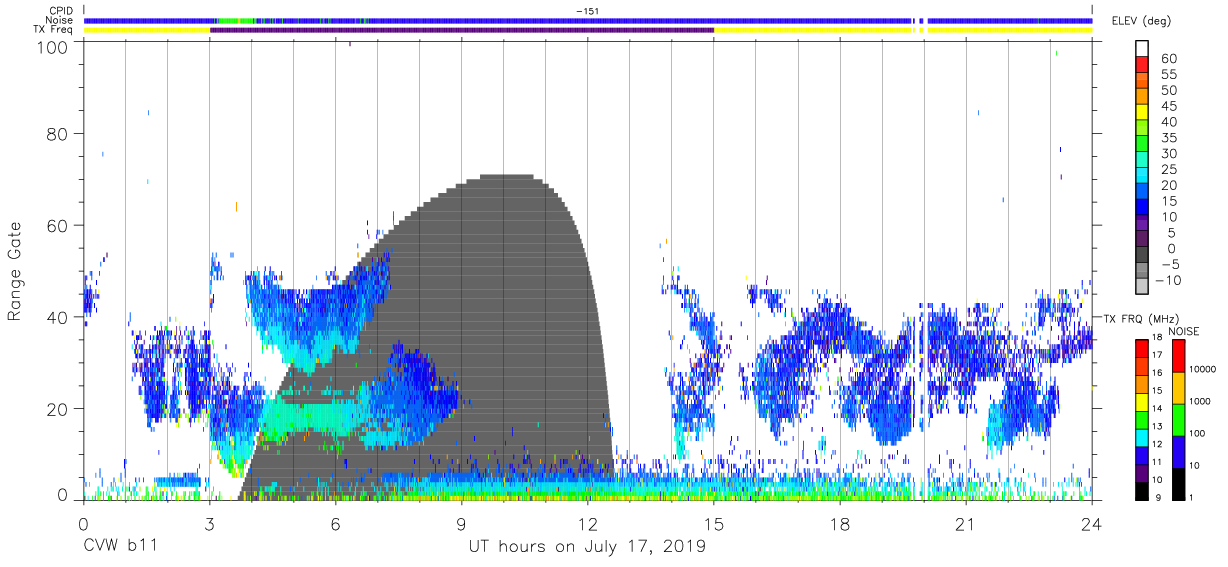
Task: Click the 18 hour tick on UT axis
Action: point(840,524)
